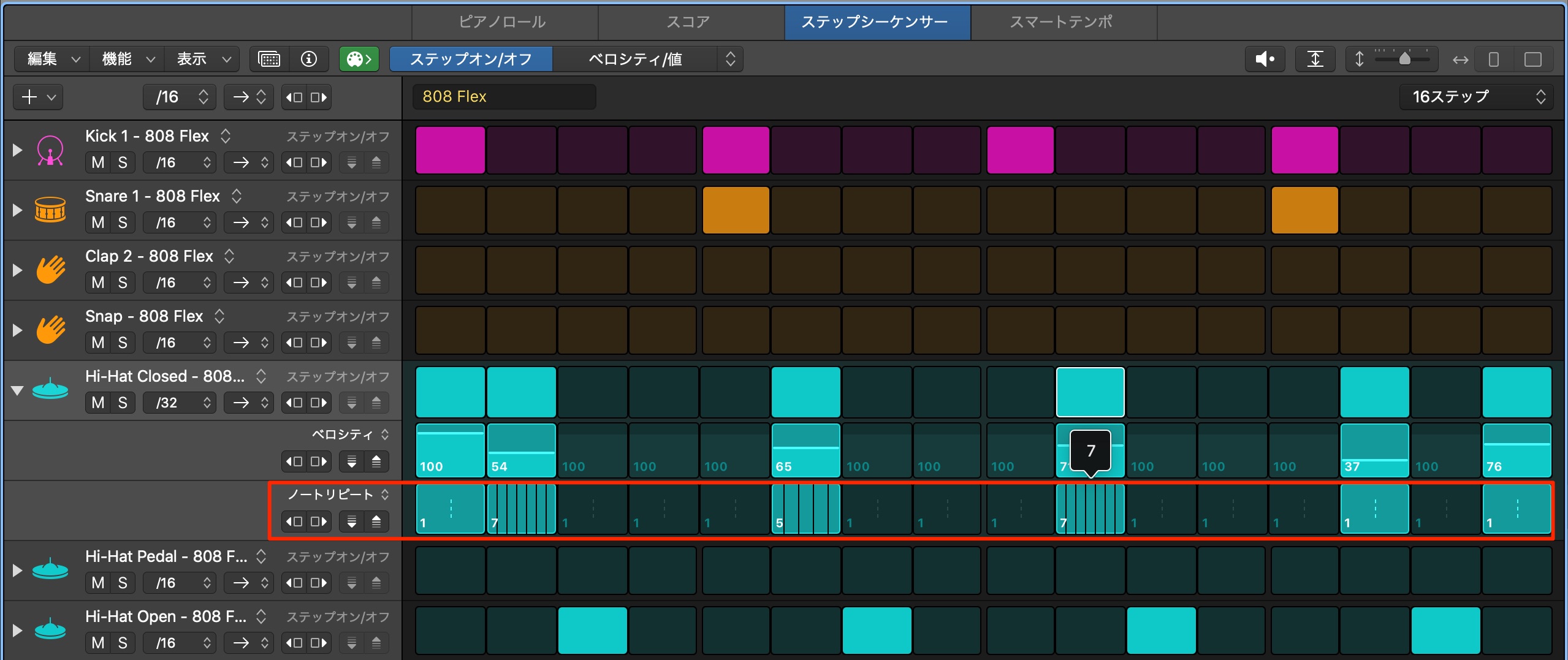
Task: Solo the Snap row
Action: point(123,343)
